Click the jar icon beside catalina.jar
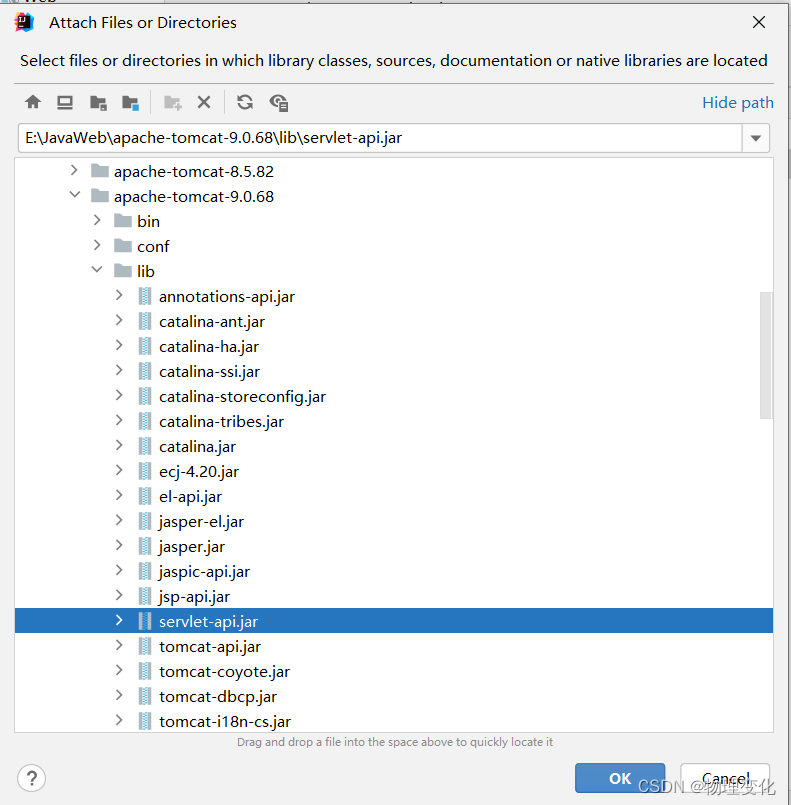 pyautogui.click(x=145, y=446)
